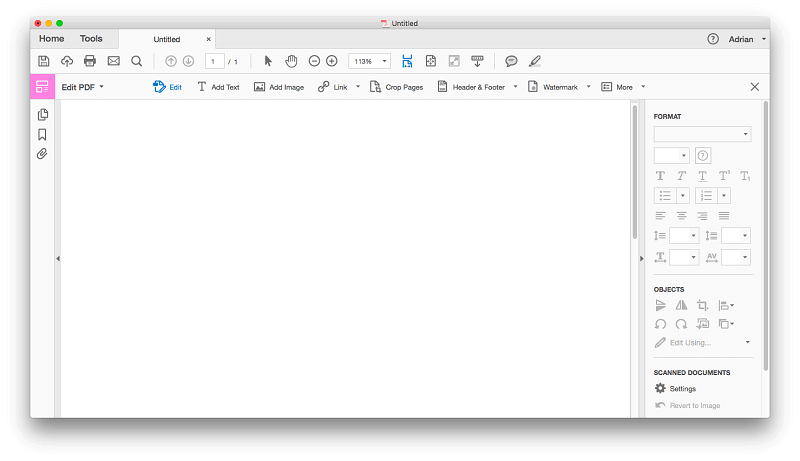Viewport: 800px width, 461px height.
Task: Switch to full screen mode icon
Action: tap(454, 61)
